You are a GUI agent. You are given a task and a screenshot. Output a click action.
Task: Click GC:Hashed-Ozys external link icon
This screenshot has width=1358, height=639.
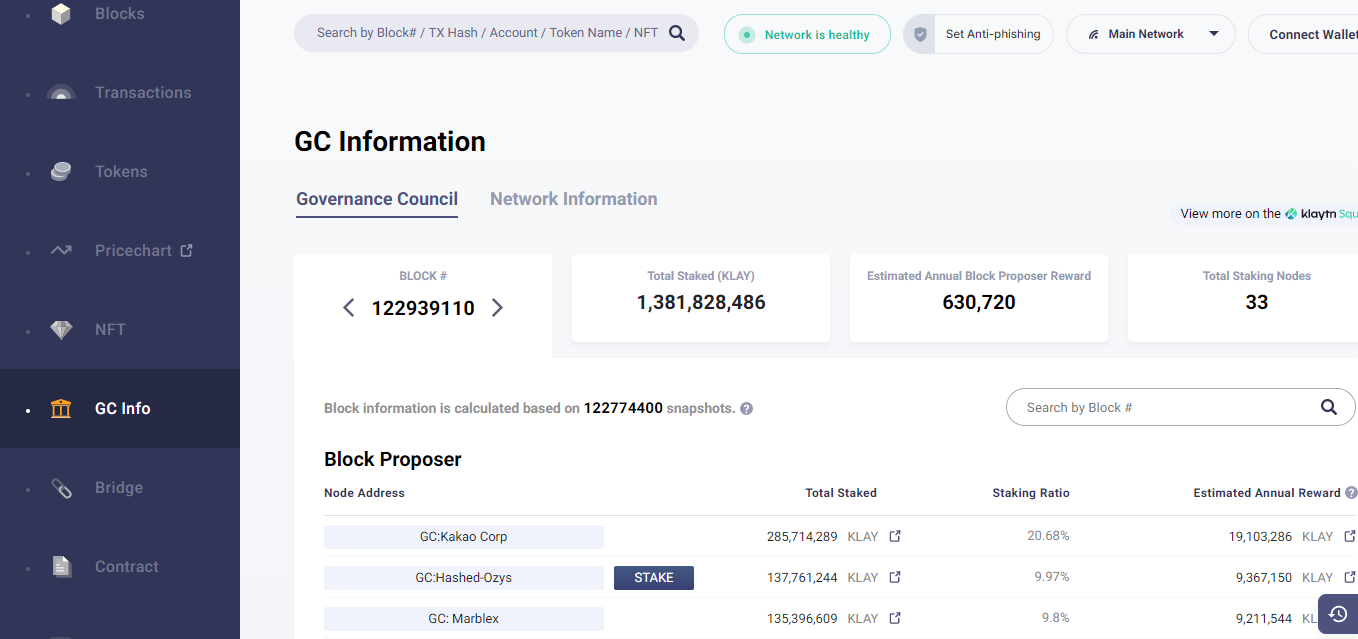pyautogui.click(x=893, y=577)
